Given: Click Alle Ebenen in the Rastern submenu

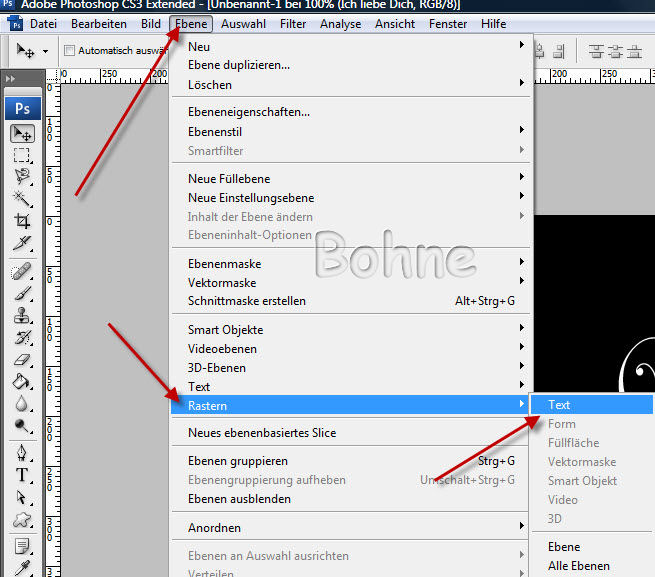Looking at the screenshot, I should [578, 566].
